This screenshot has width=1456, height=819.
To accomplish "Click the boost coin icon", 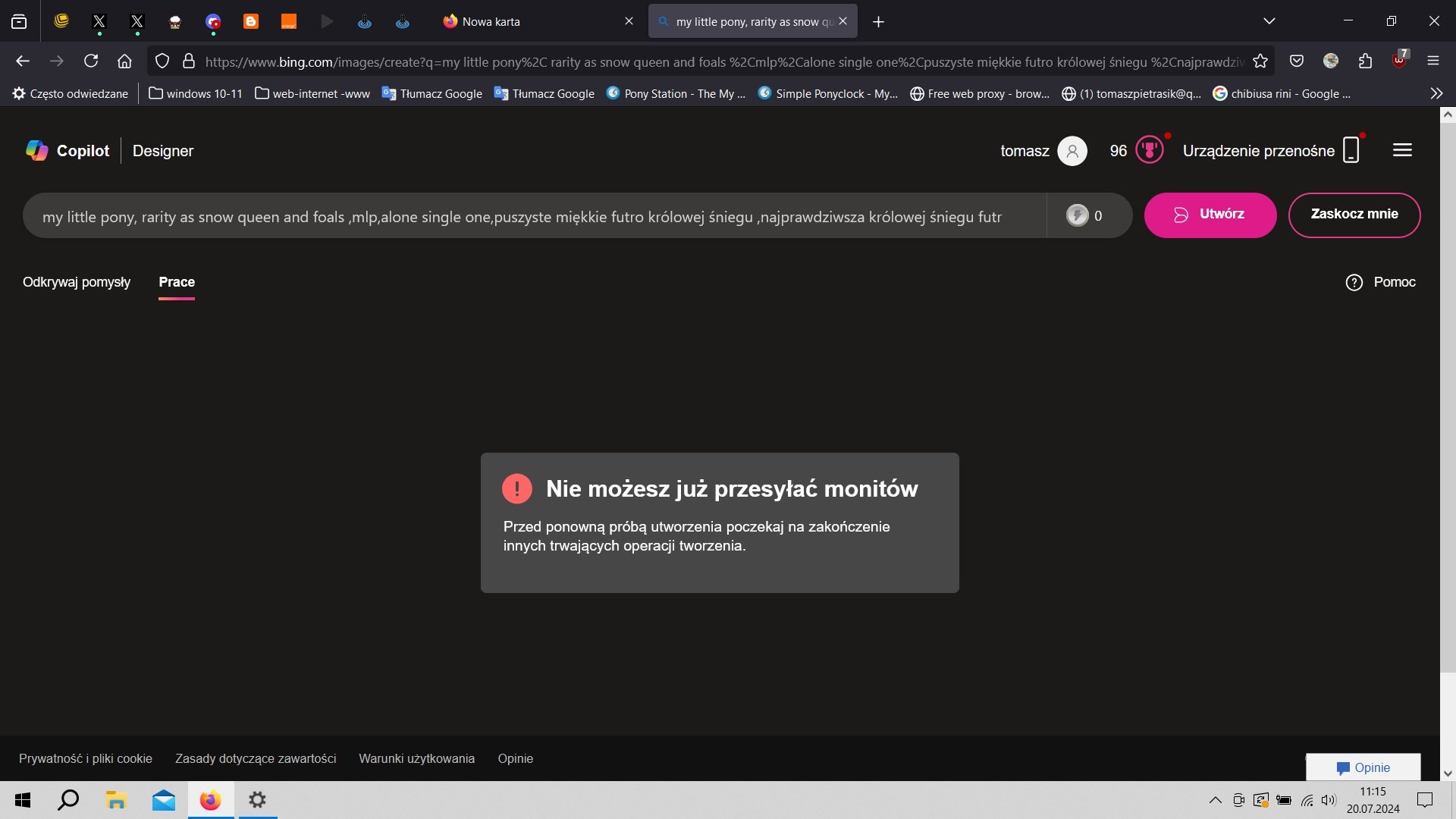I will click(1077, 215).
